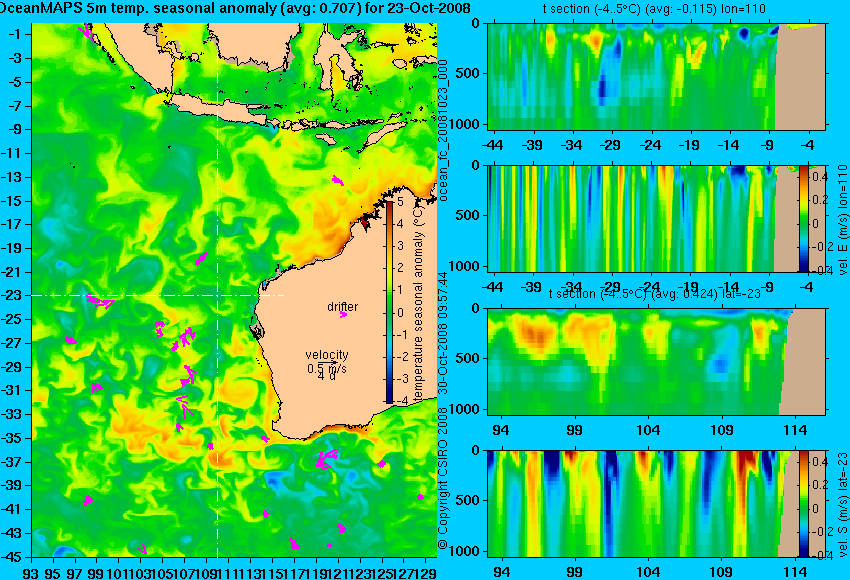Screen dimensions: 850x580
Task: Click the horizontal dashed lat=-23 section line on map
Action: pos(158,295)
